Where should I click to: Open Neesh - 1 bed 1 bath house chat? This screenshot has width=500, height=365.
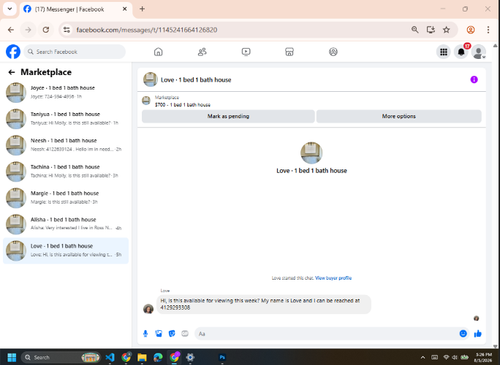coord(66,145)
